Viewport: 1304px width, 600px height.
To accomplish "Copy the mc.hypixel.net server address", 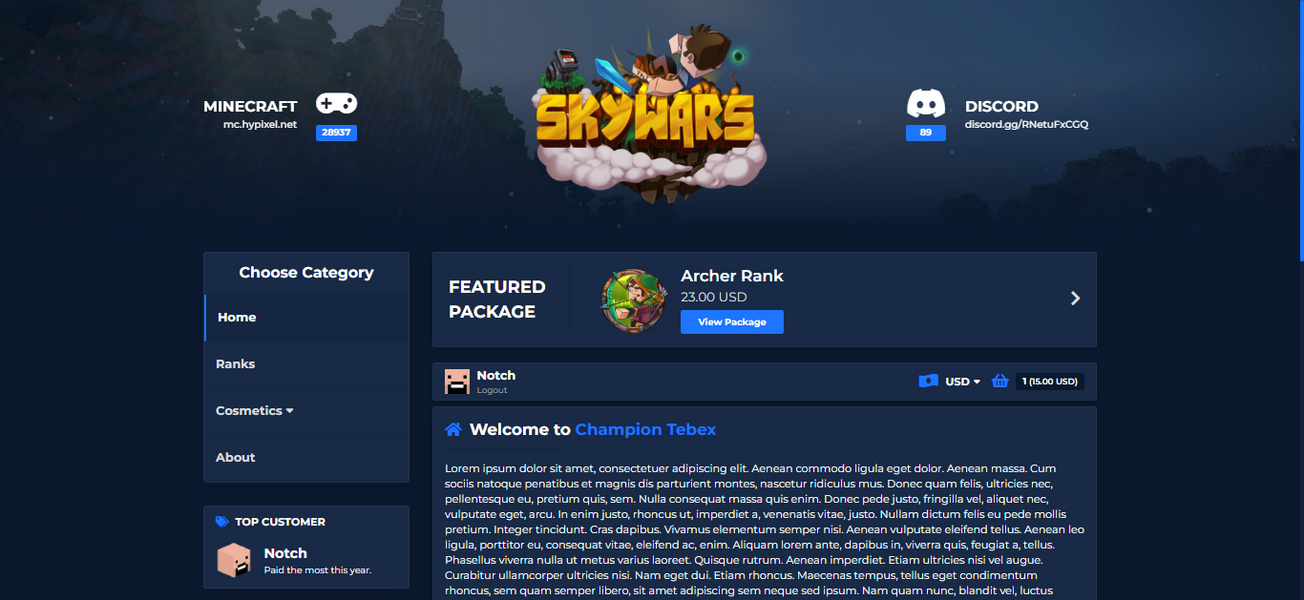I will [x=259, y=125].
